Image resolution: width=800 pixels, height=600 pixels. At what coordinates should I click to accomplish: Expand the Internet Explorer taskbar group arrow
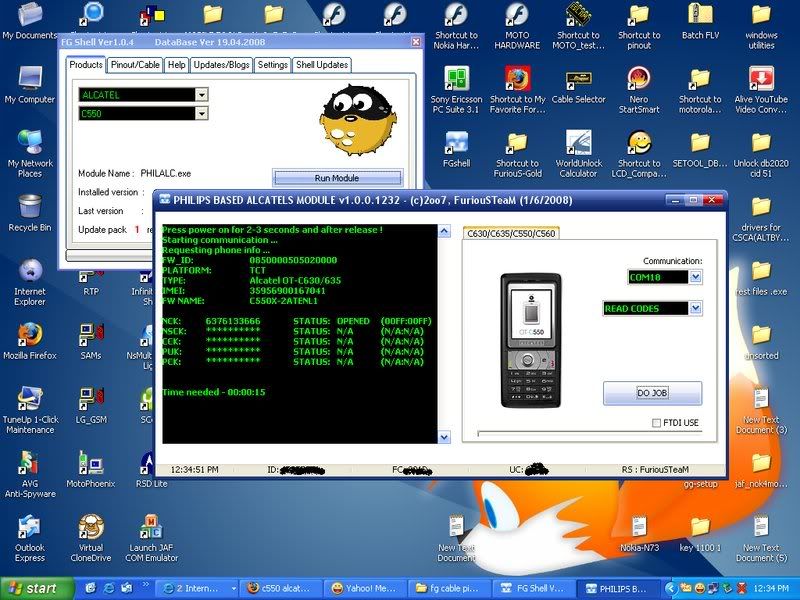pos(234,588)
